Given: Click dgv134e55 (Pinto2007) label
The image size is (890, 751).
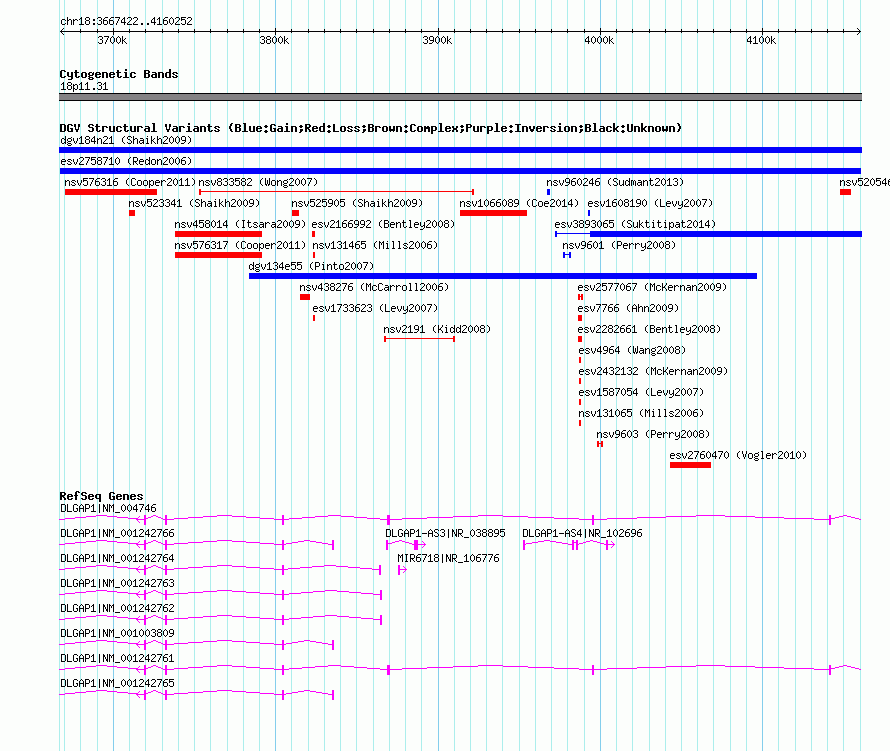Looking at the screenshot, I should 311,266.
